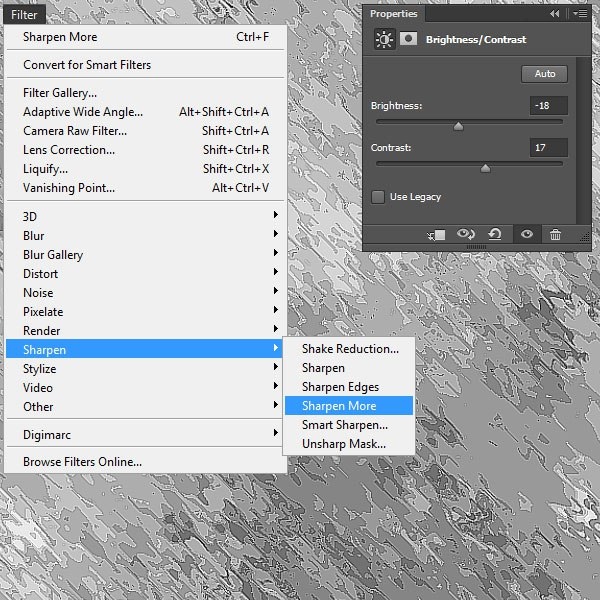Expand the Render submenu
Viewport: 600px width, 600px height.
(145, 331)
